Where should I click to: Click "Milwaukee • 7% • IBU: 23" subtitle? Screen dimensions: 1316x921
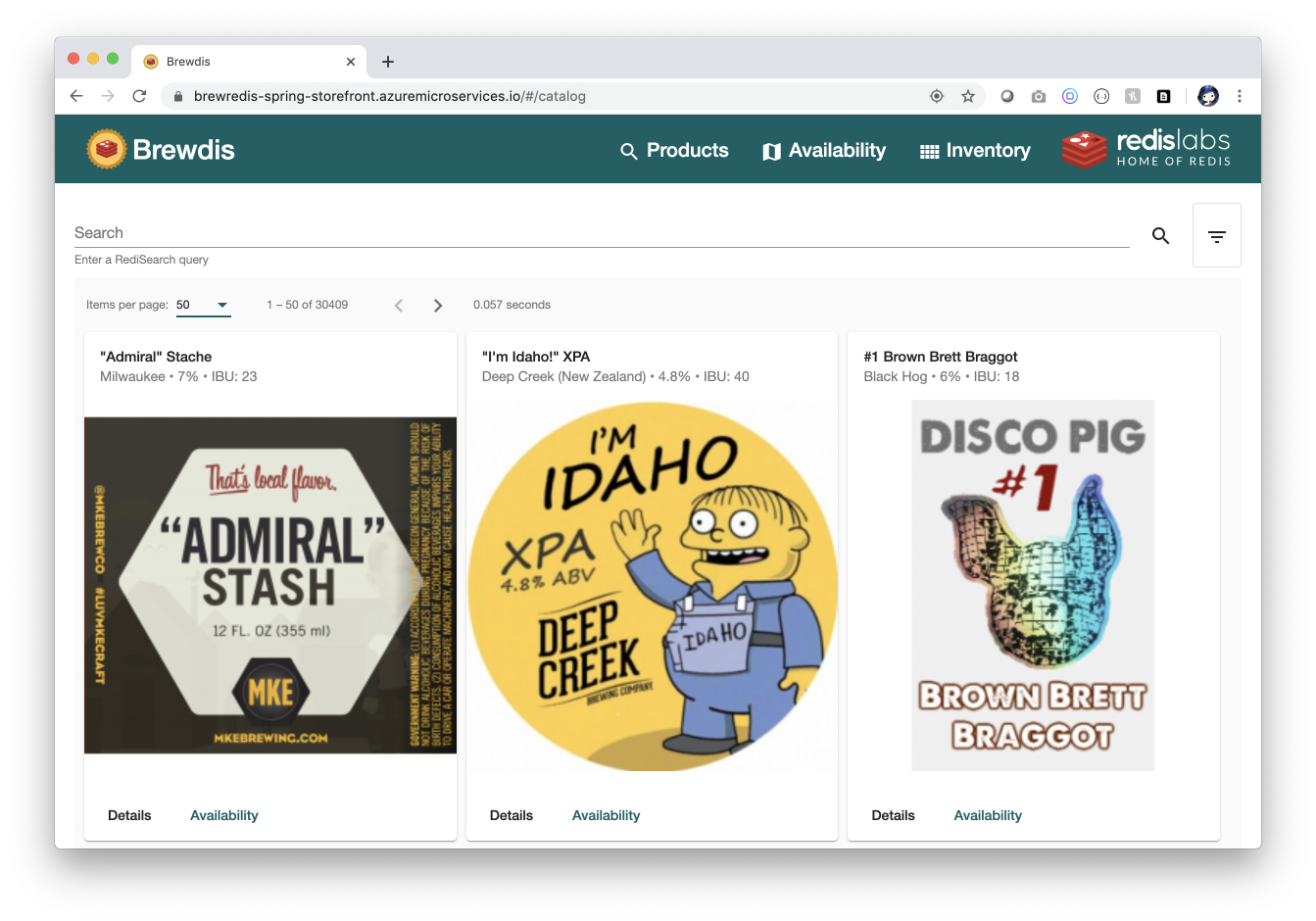[178, 376]
